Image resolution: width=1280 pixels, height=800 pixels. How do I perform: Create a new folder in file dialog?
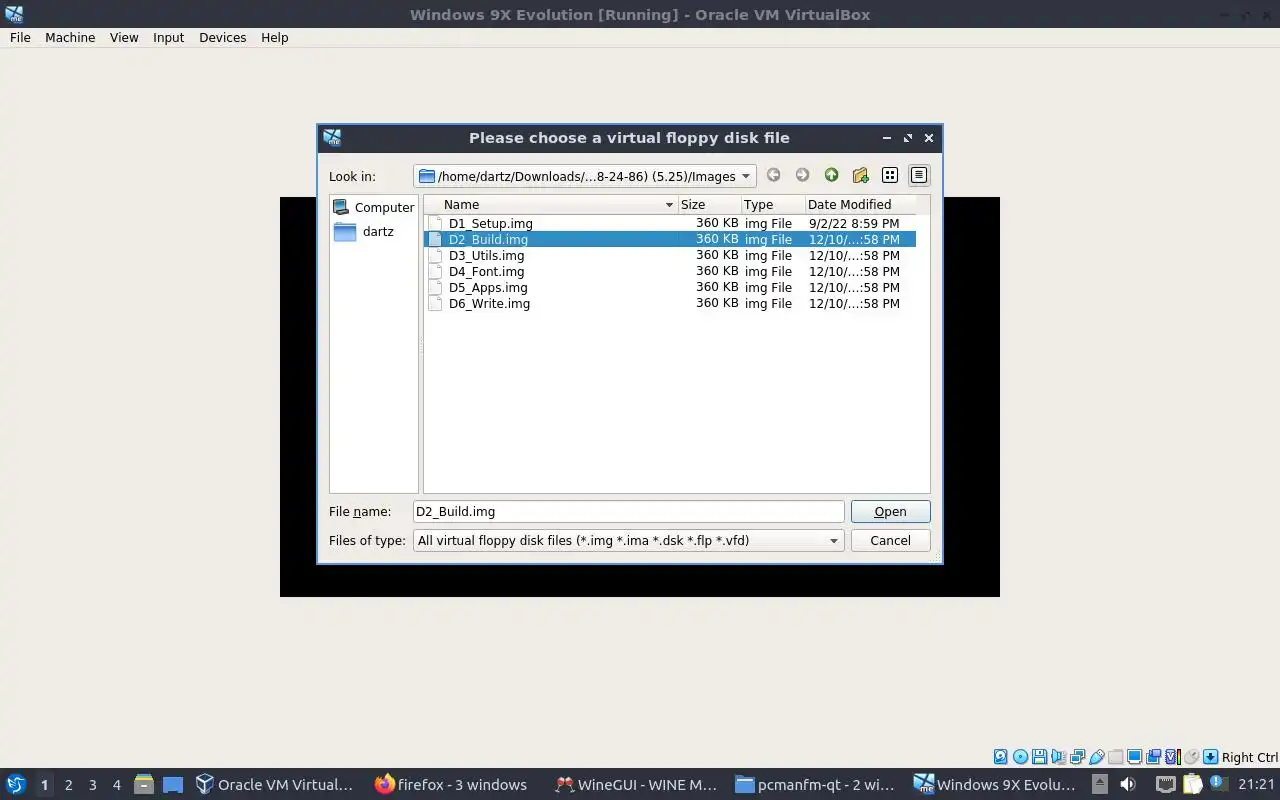[860, 175]
